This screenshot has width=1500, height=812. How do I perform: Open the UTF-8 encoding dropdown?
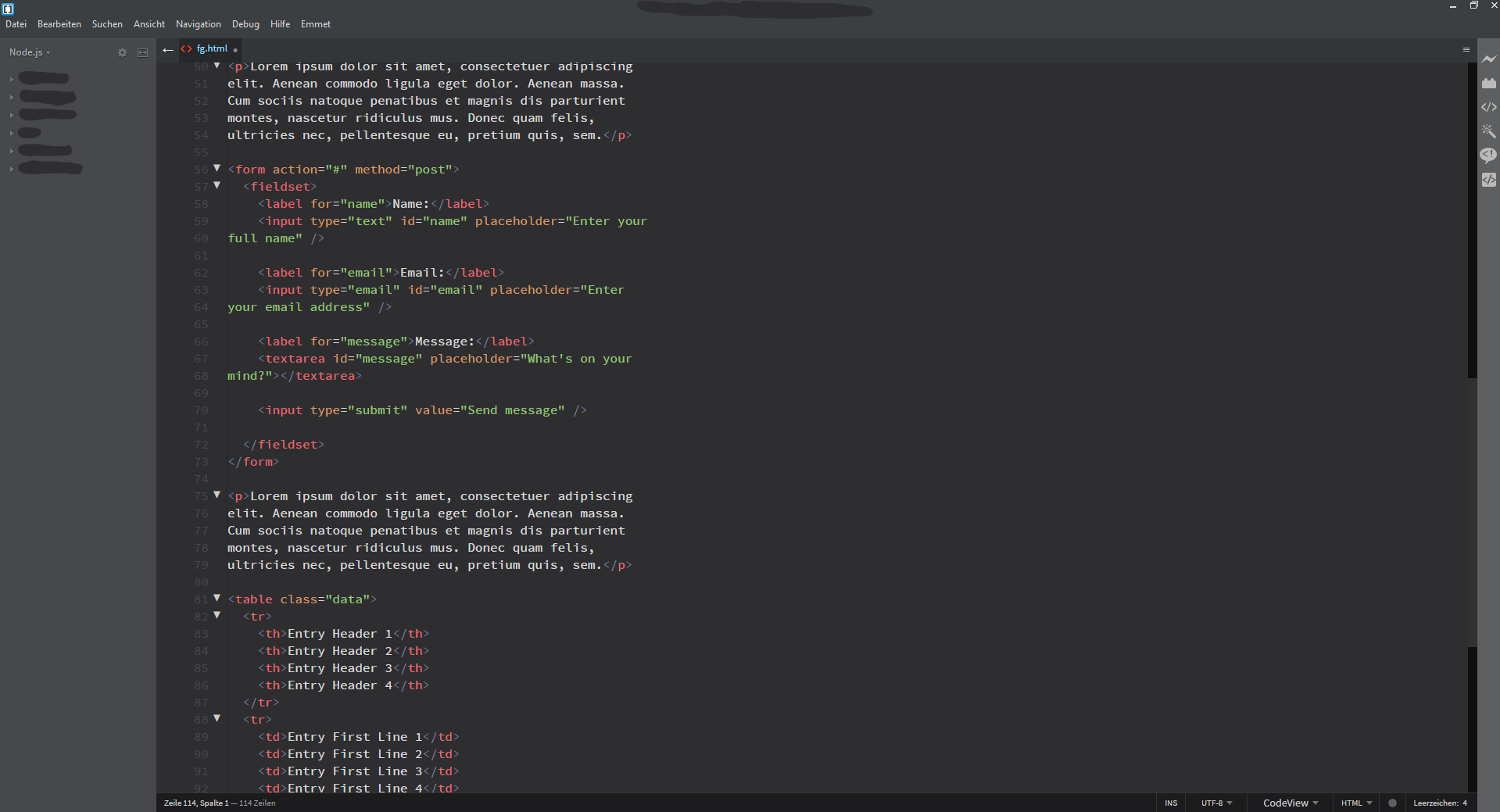[1216, 803]
